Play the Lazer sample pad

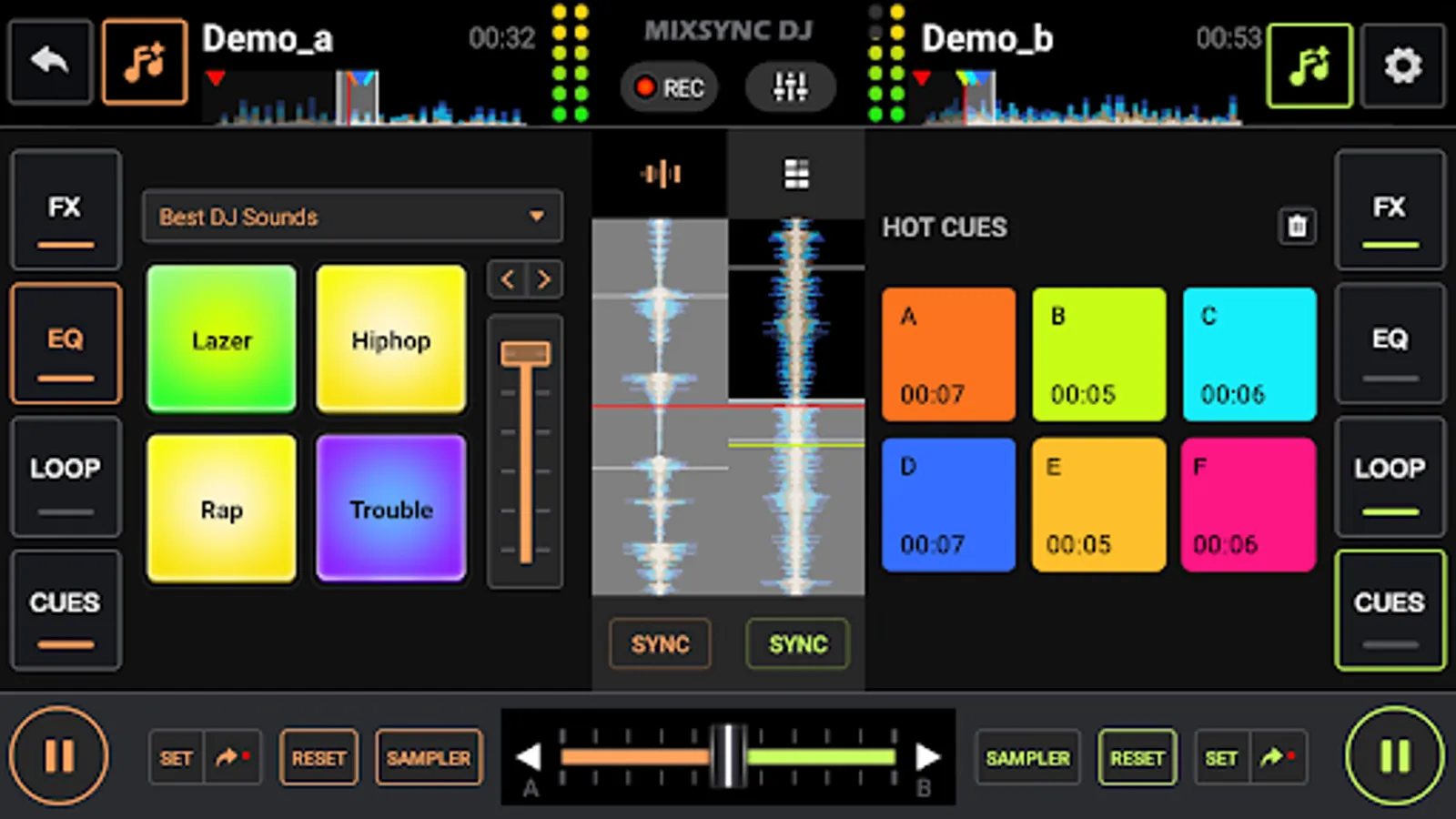(221, 340)
